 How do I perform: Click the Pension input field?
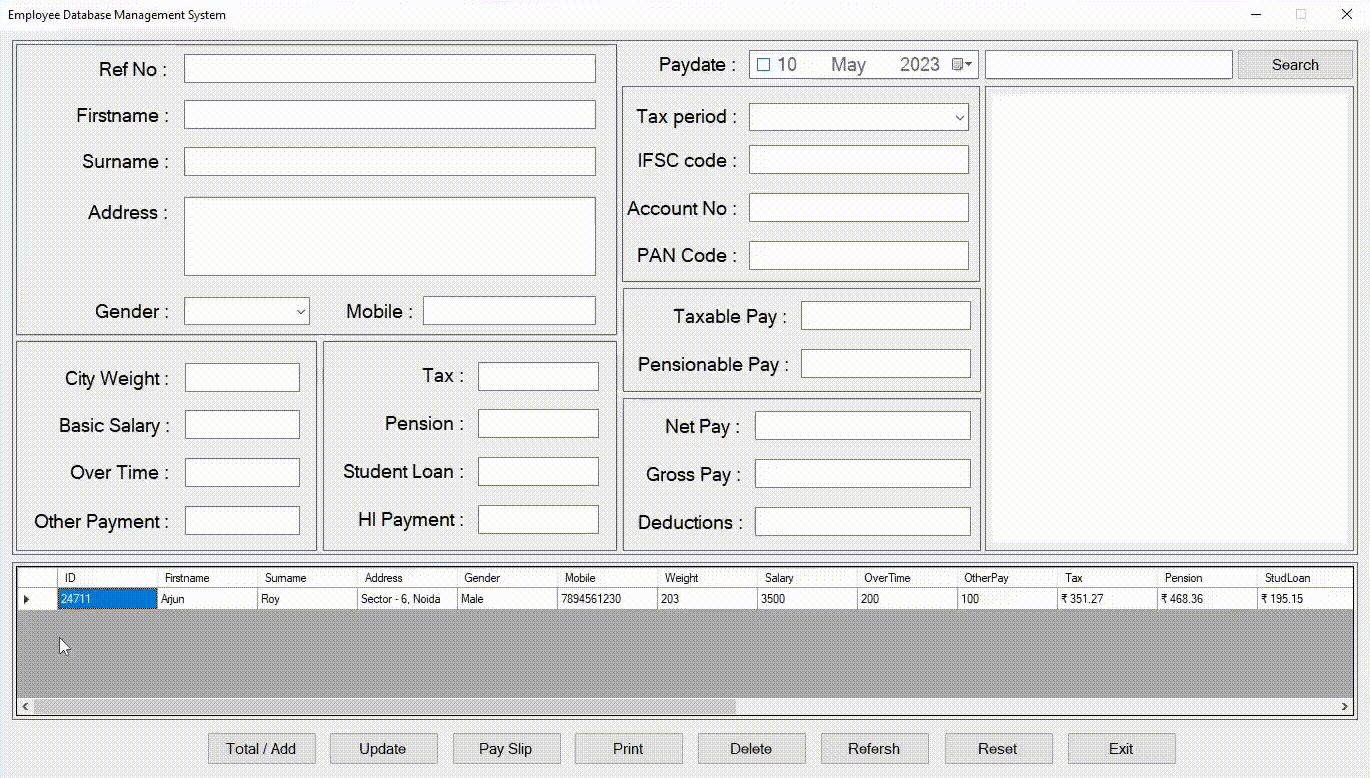(538, 424)
